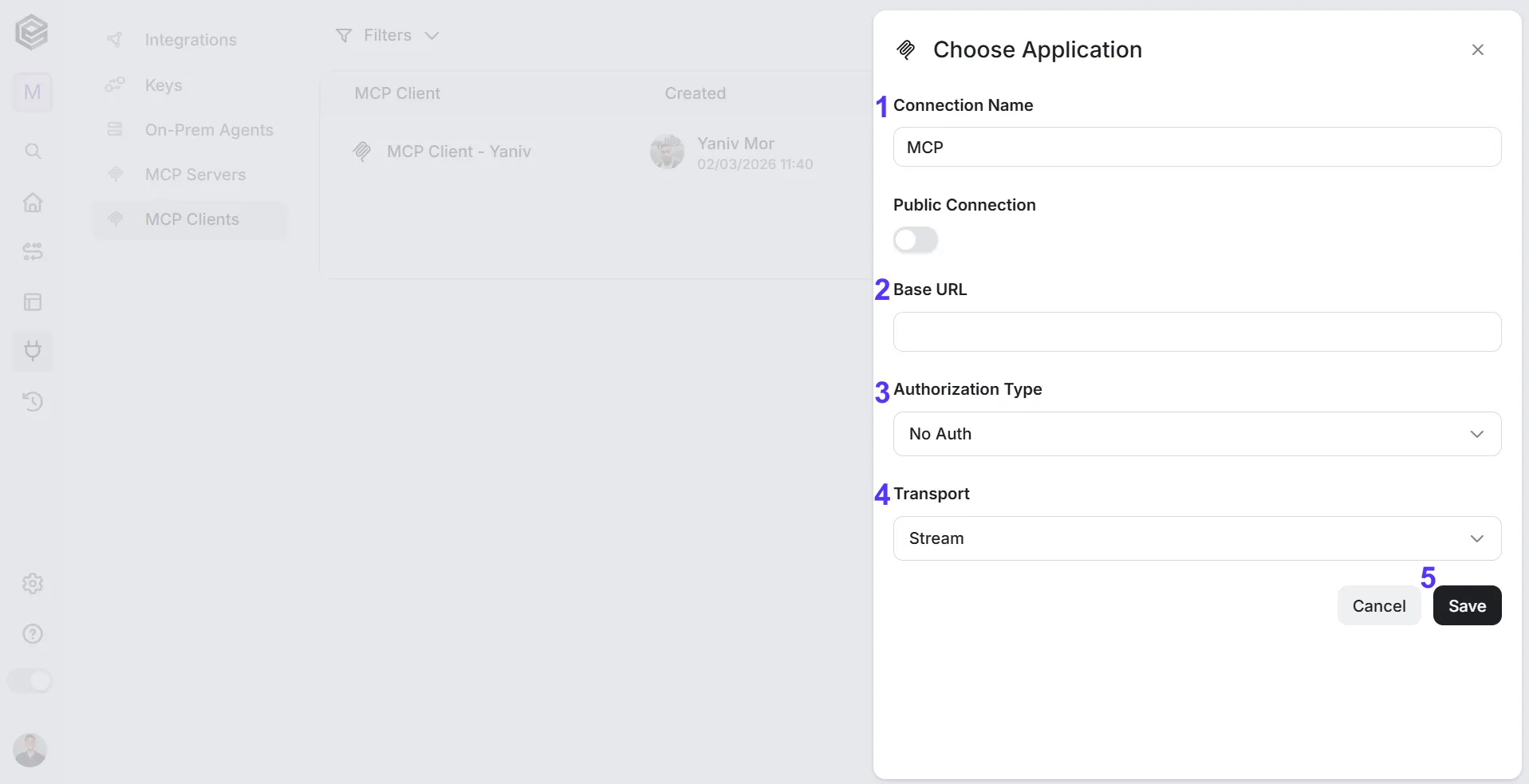Toggle the sidebar theme switch
The height and width of the screenshot is (784, 1529).
tap(30, 681)
